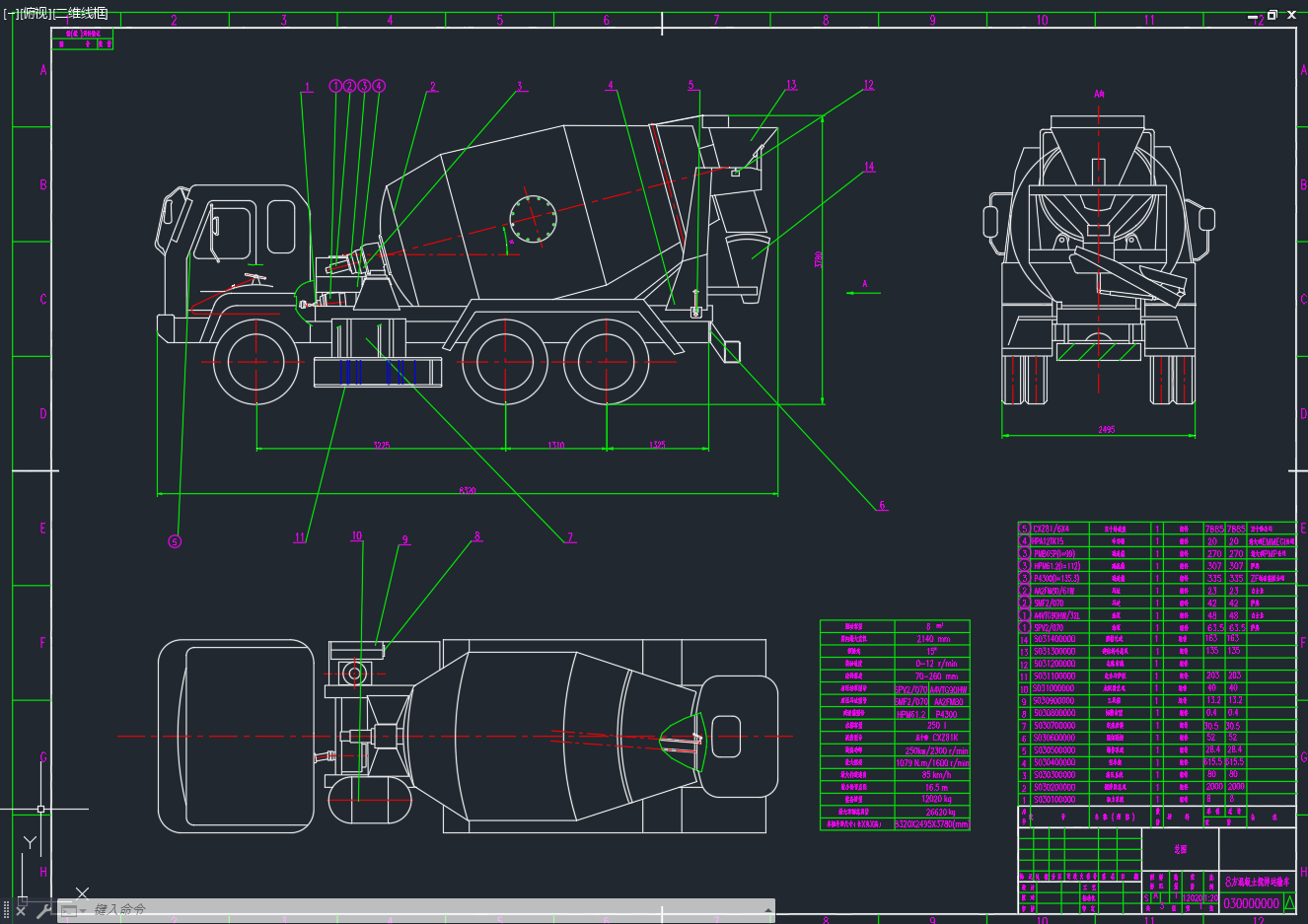1308x924 pixels.
Task: Select the CXZ81/6X4 chassis entry
Action: tap(1052, 529)
